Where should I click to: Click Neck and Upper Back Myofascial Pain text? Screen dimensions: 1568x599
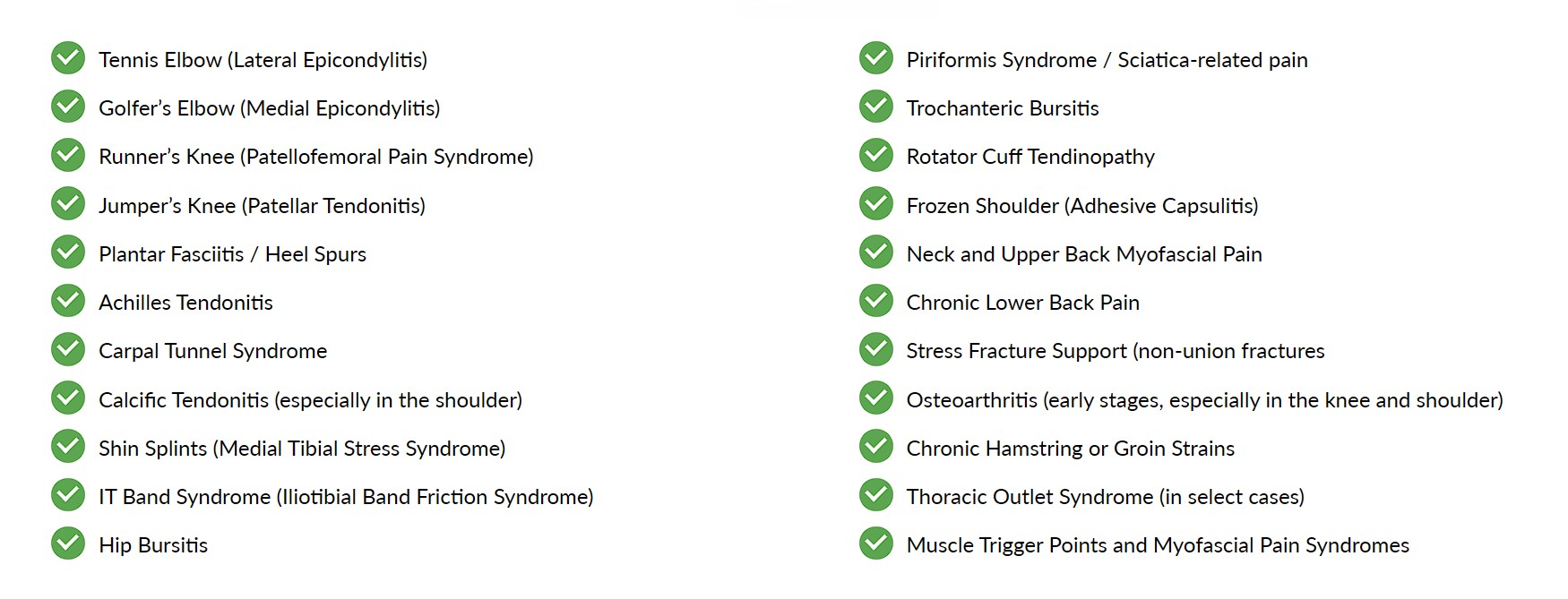pyautogui.click(x=1084, y=254)
